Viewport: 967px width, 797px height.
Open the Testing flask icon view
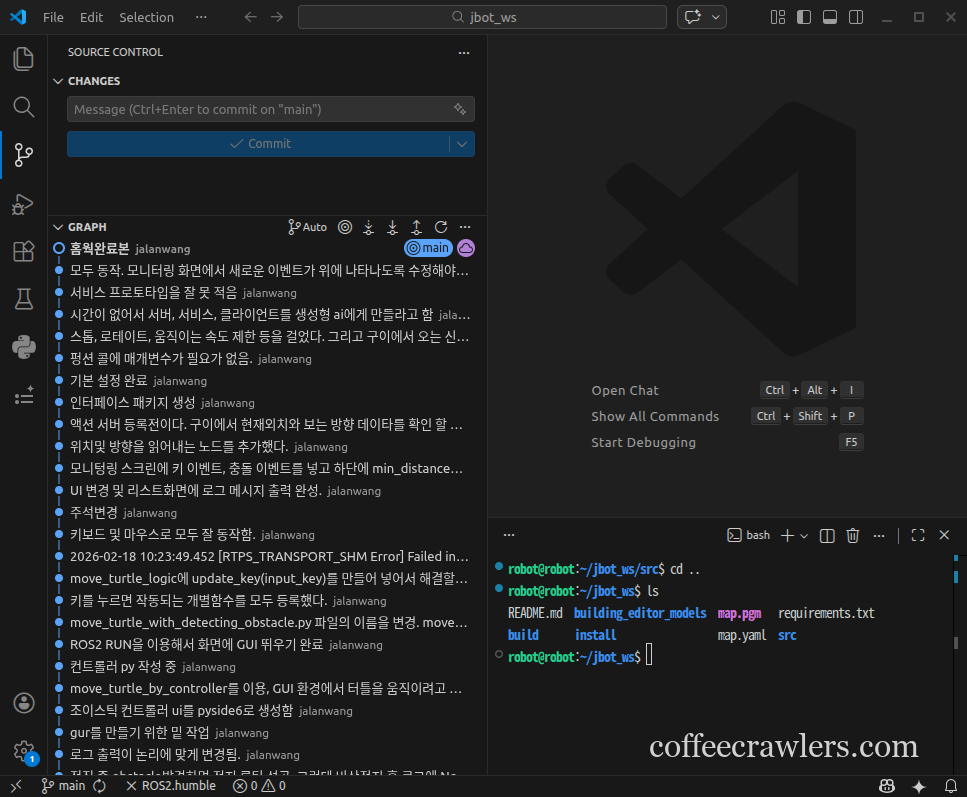coord(23,299)
